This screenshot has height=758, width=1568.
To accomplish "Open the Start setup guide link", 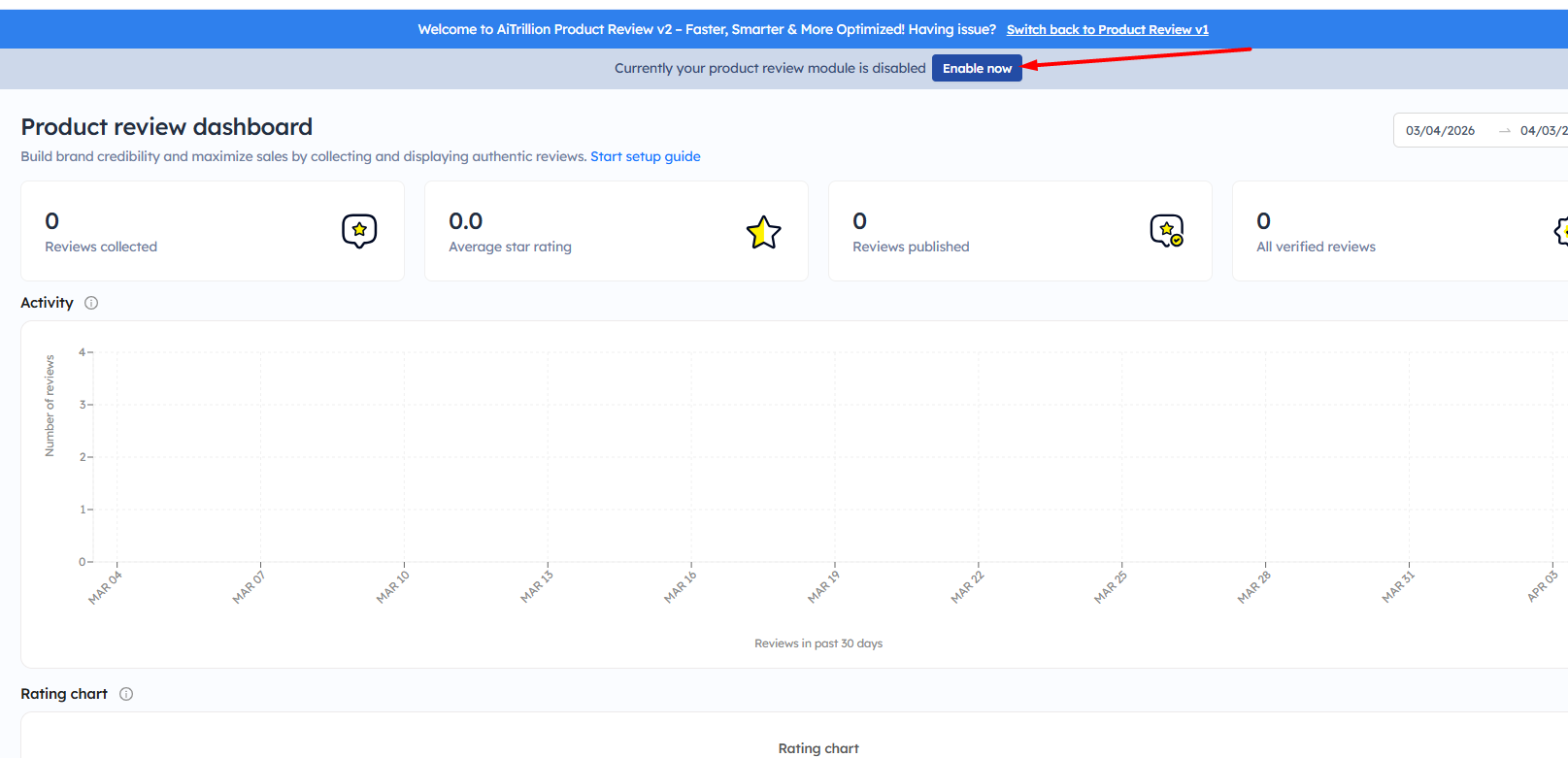I will click(645, 156).
